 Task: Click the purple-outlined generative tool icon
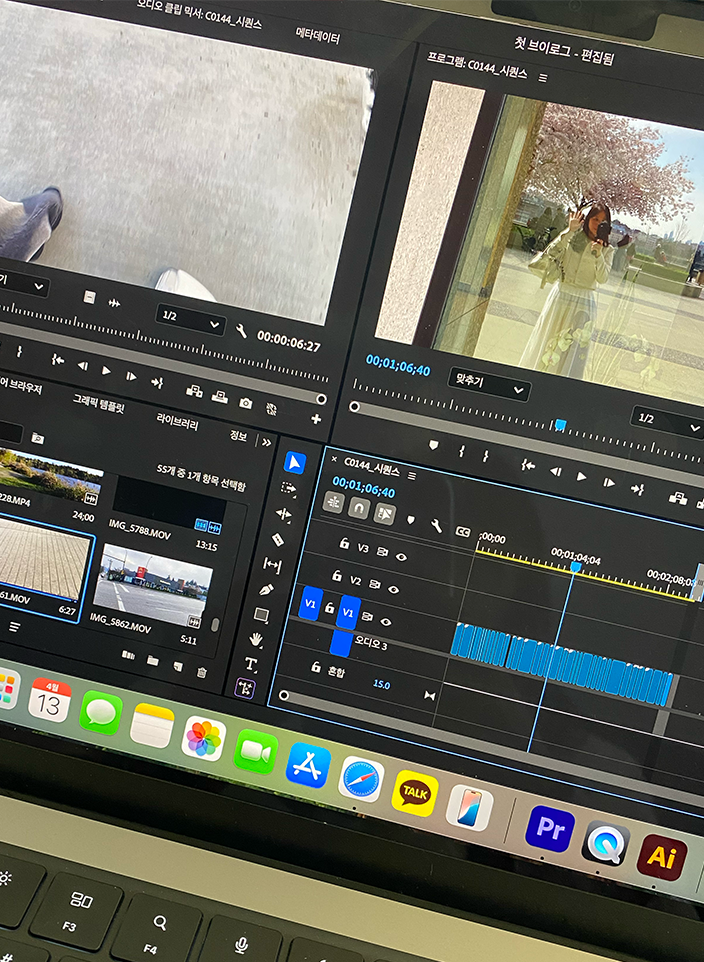click(x=246, y=688)
